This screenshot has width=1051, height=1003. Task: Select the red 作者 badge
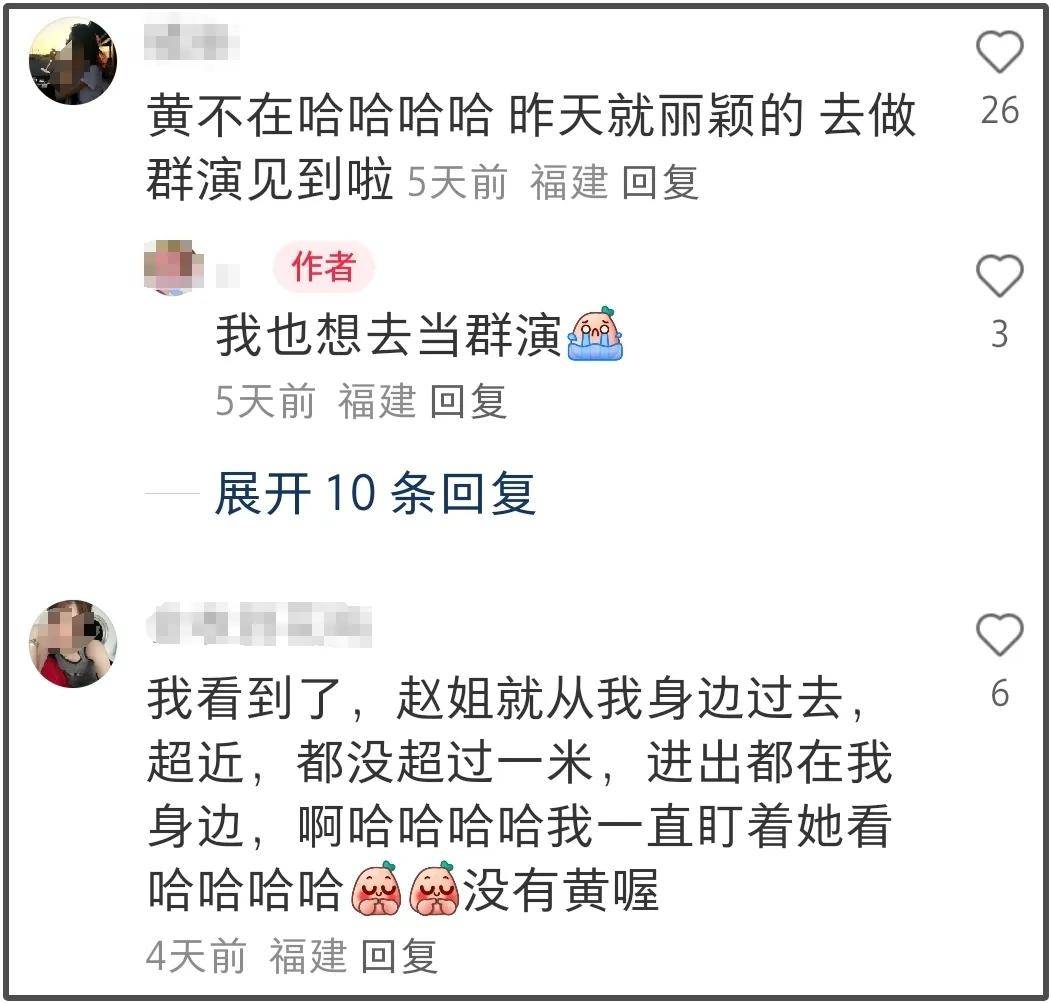pos(323,266)
